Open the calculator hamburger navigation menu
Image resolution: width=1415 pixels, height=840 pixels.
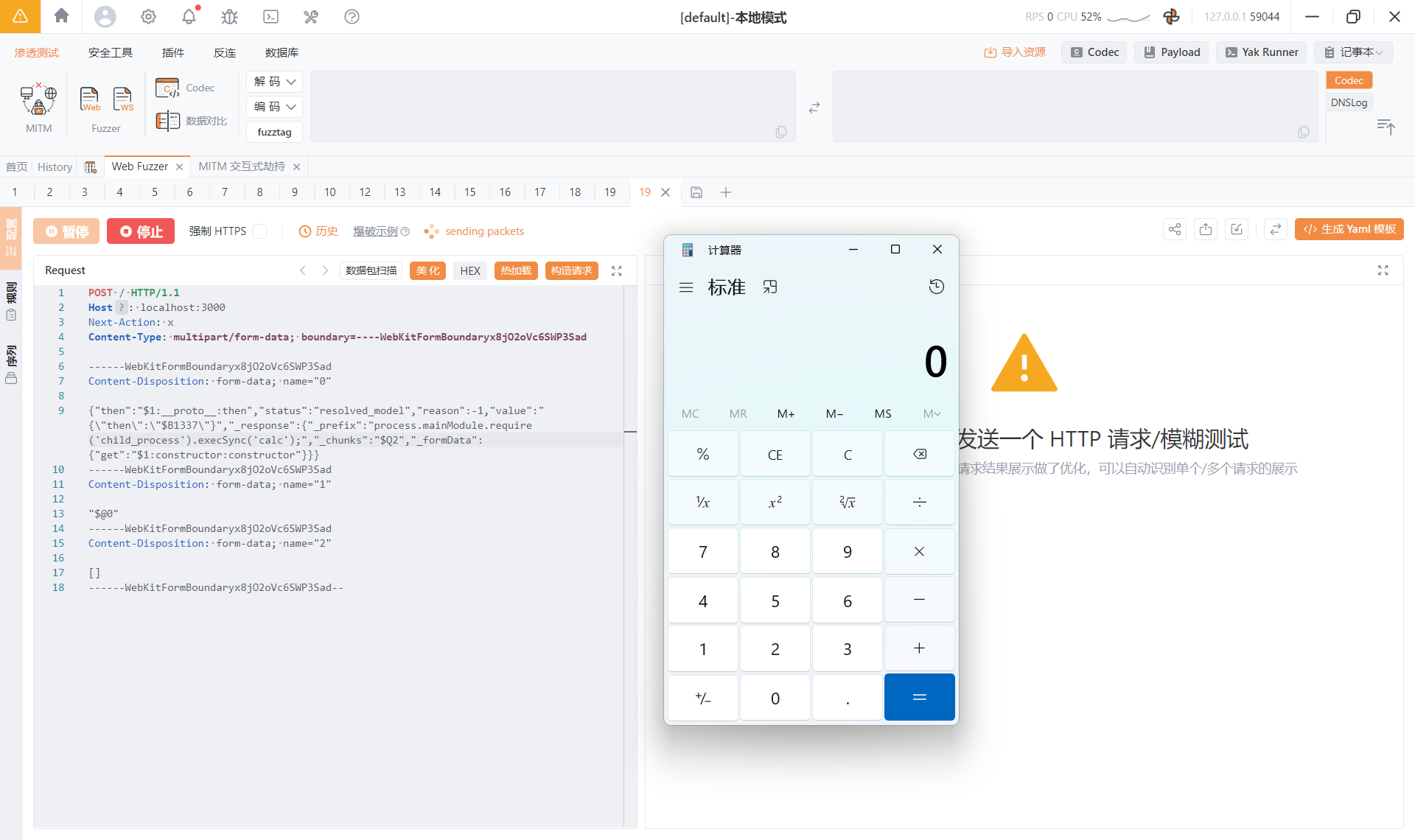point(685,287)
